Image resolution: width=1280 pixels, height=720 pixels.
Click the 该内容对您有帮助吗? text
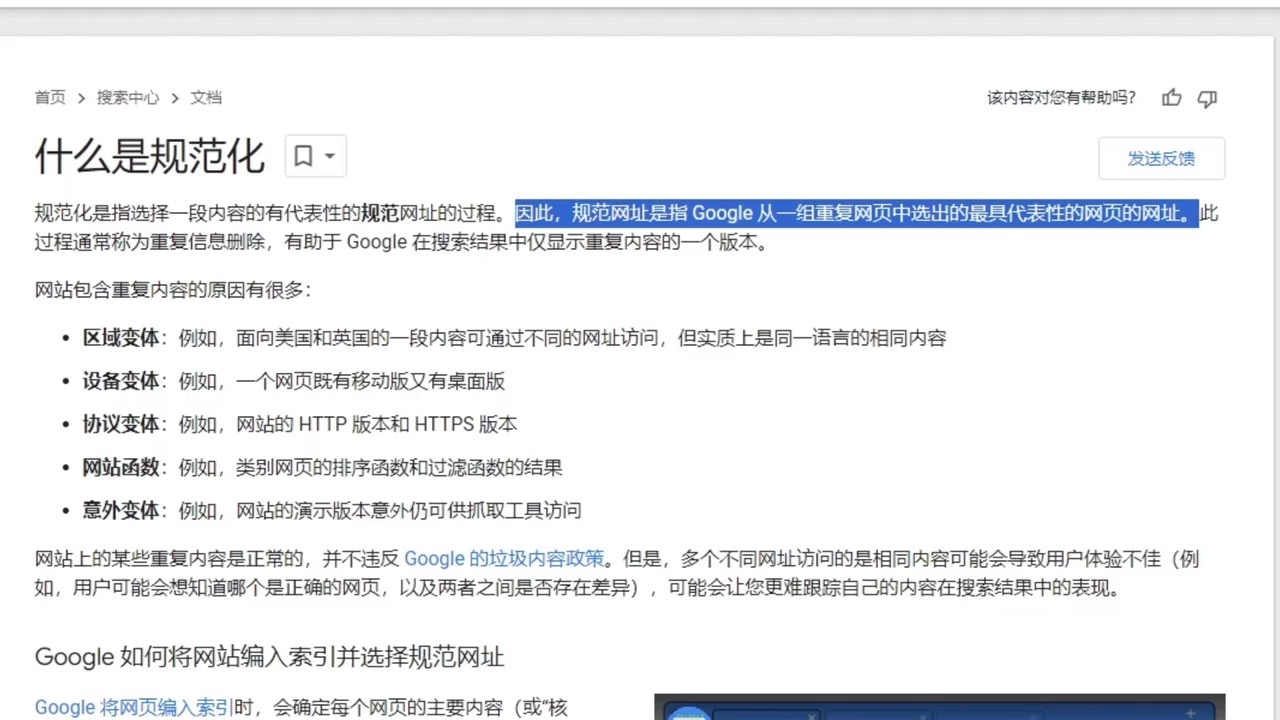[1062, 98]
